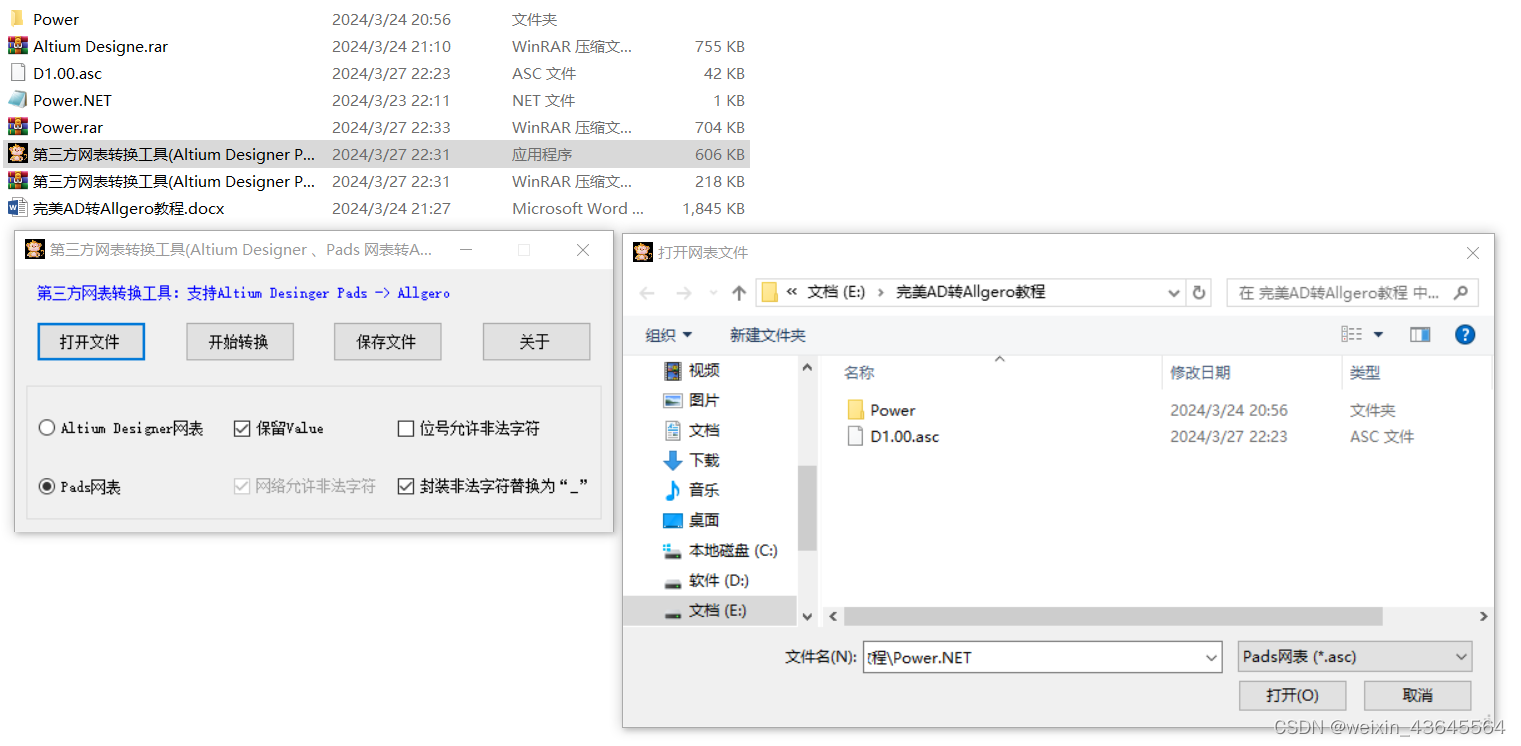Screen dimensions: 1521x746
Task: Enable the 位号允许非法字符 checkbox
Action: pyautogui.click(x=407, y=428)
